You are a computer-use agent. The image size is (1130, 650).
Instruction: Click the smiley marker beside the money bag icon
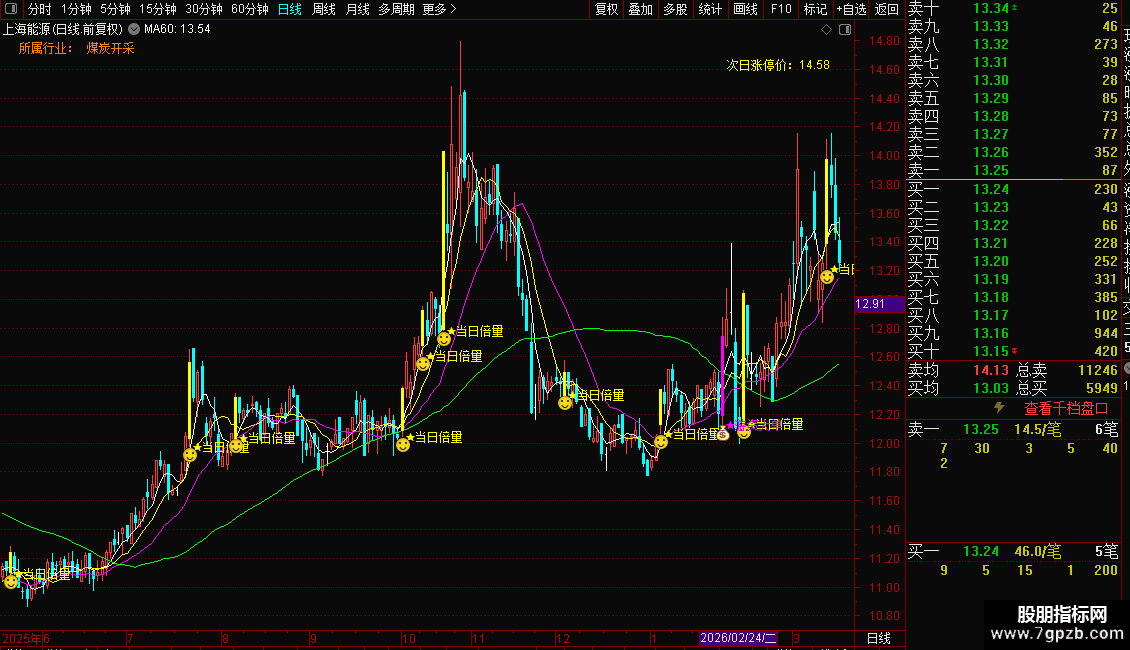(744, 432)
